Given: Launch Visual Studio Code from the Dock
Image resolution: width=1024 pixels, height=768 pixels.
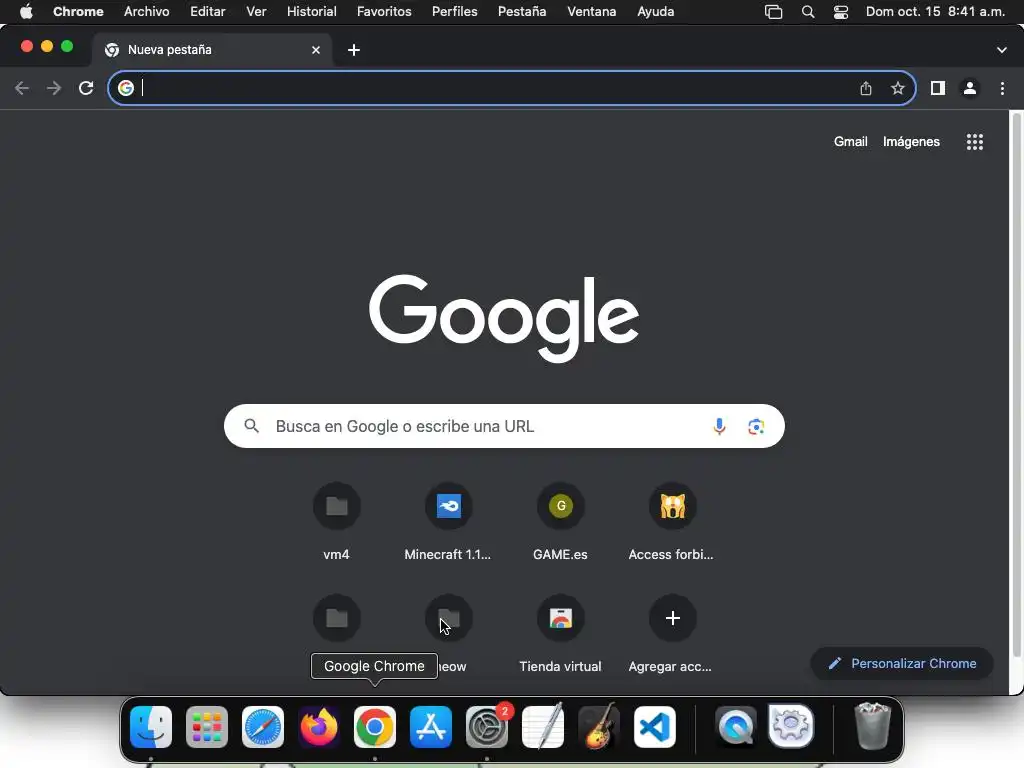Looking at the screenshot, I should click(x=655, y=727).
